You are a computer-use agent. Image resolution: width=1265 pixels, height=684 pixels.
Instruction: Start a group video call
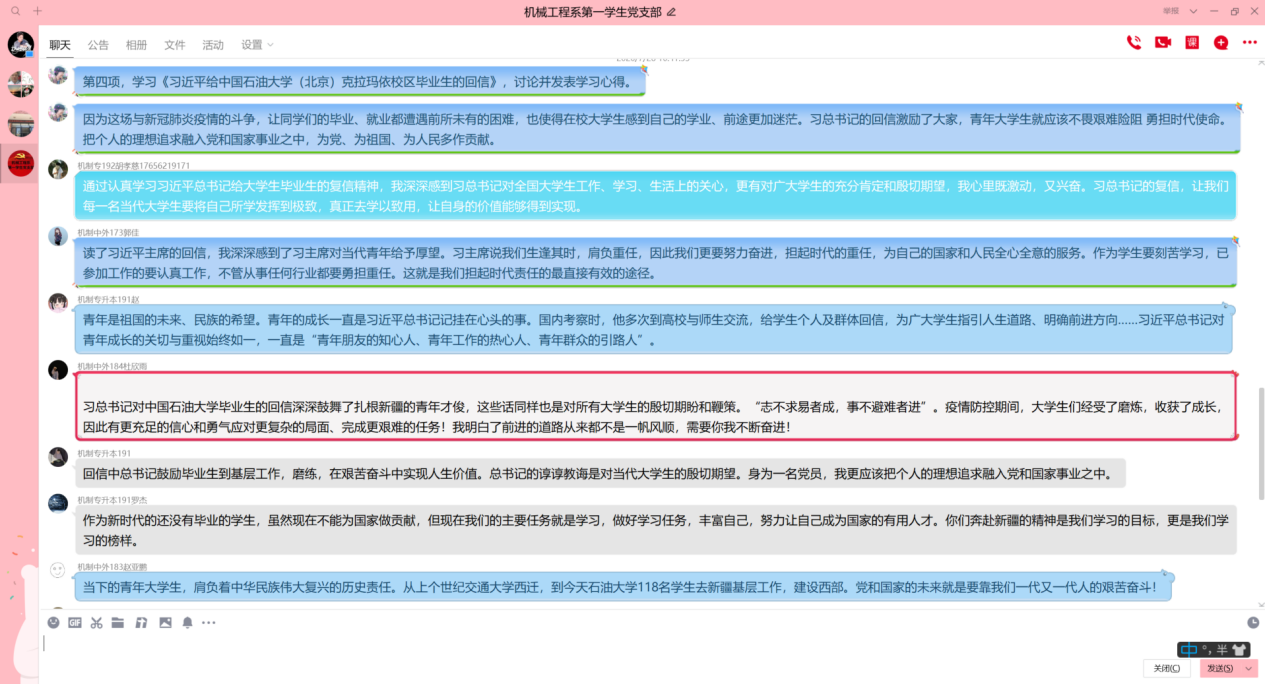[1163, 43]
